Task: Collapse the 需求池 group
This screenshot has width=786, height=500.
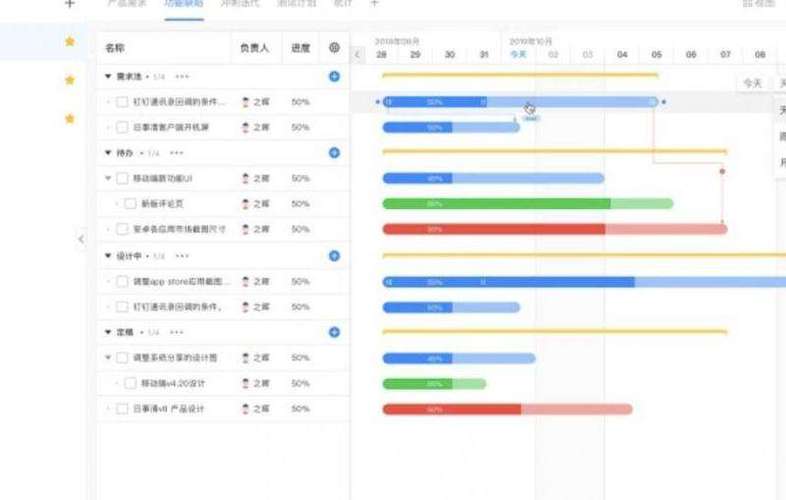Action: [x=108, y=76]
